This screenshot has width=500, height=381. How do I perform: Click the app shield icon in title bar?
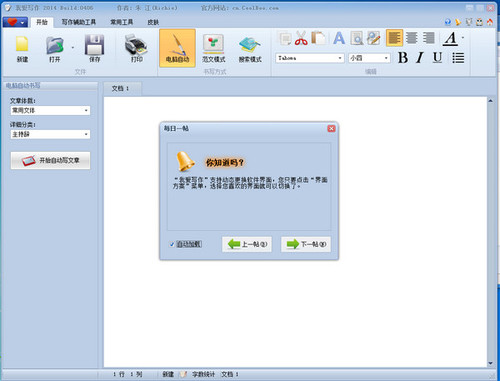click(8, 7)
